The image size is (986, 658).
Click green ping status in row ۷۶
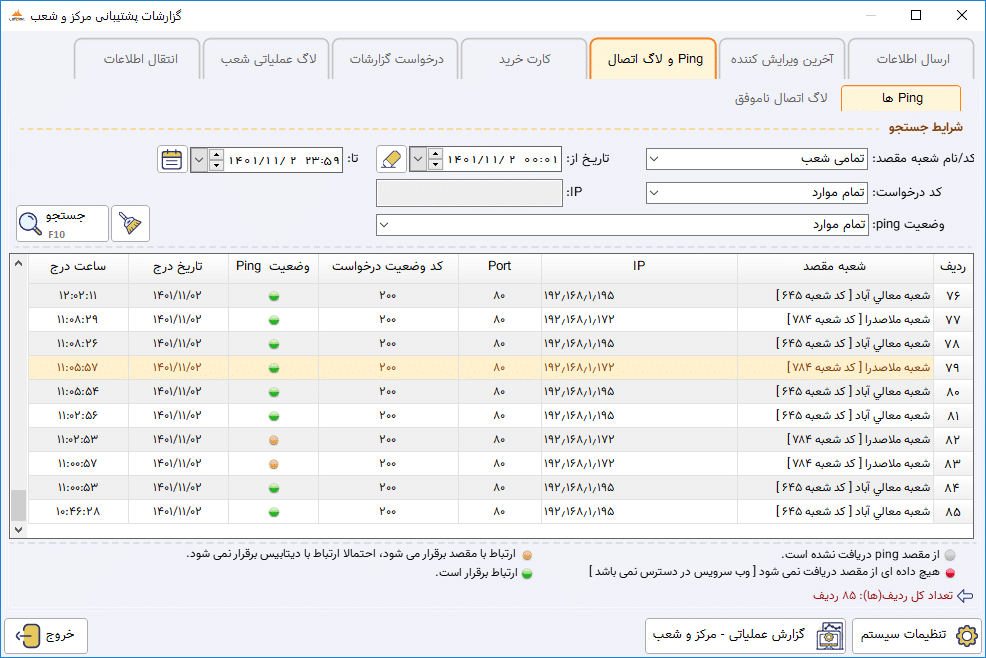(x=274, y=296)
